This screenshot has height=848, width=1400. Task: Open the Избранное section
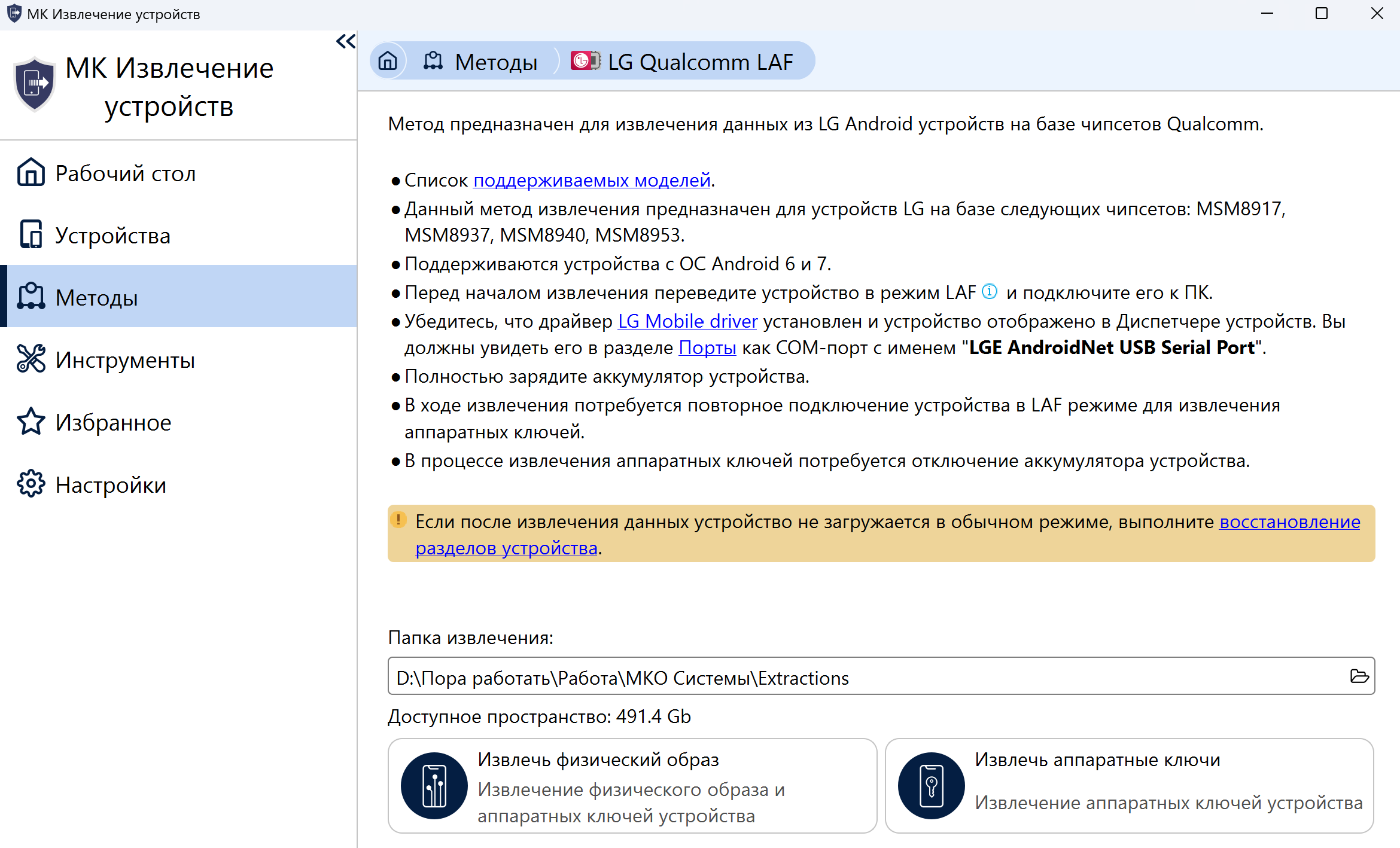pos(178,422)
